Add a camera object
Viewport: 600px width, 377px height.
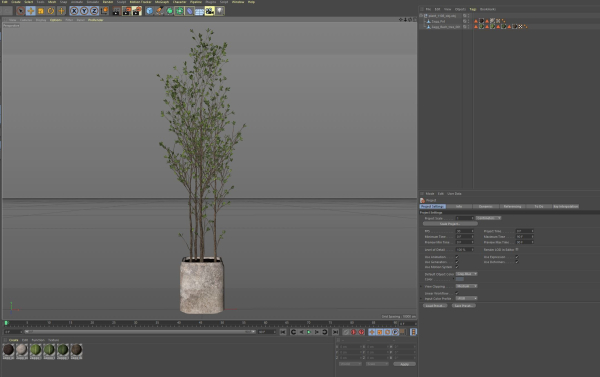tap(209, 11)
